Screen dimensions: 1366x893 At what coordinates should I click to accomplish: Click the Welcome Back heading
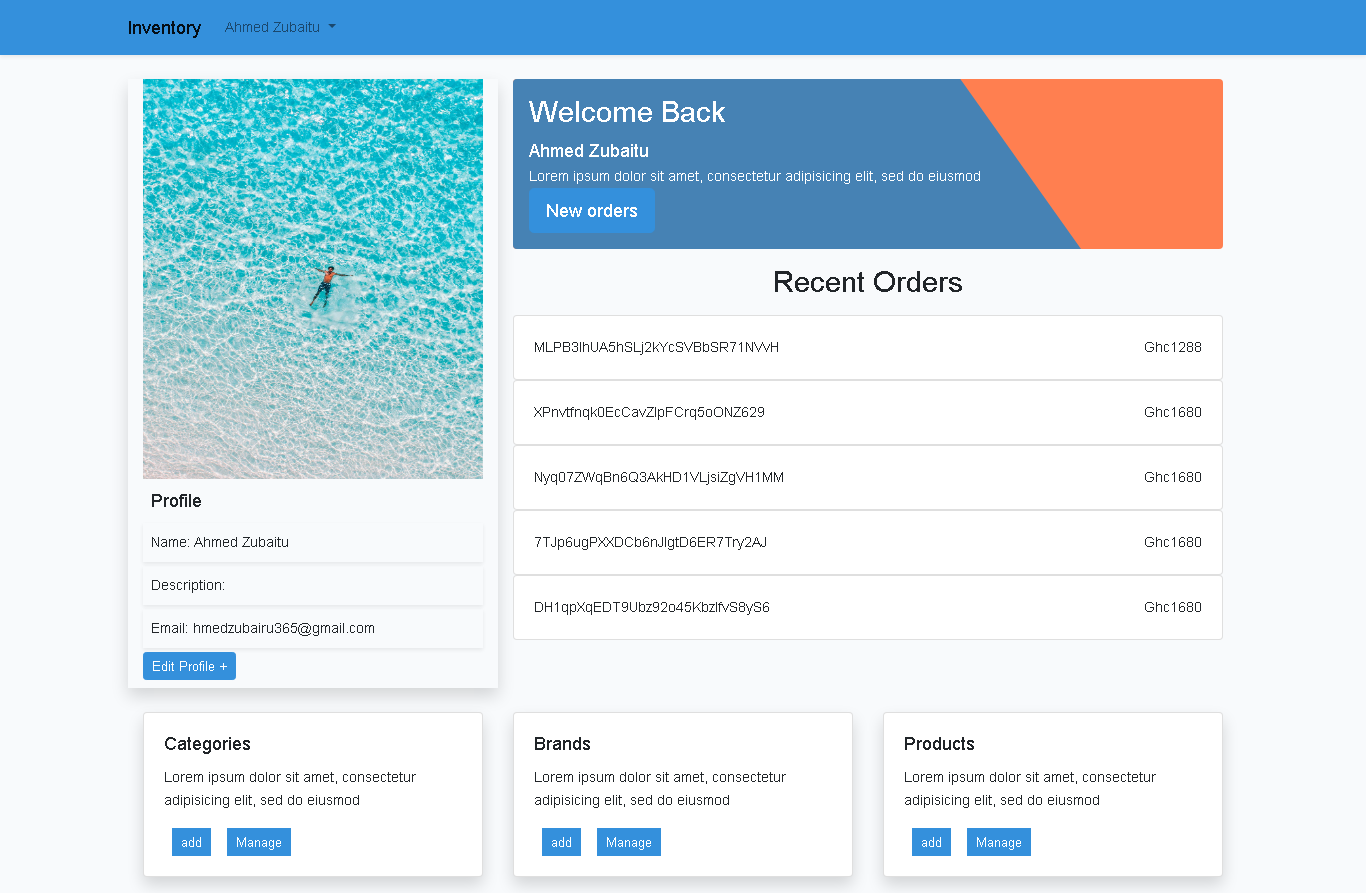627,112
